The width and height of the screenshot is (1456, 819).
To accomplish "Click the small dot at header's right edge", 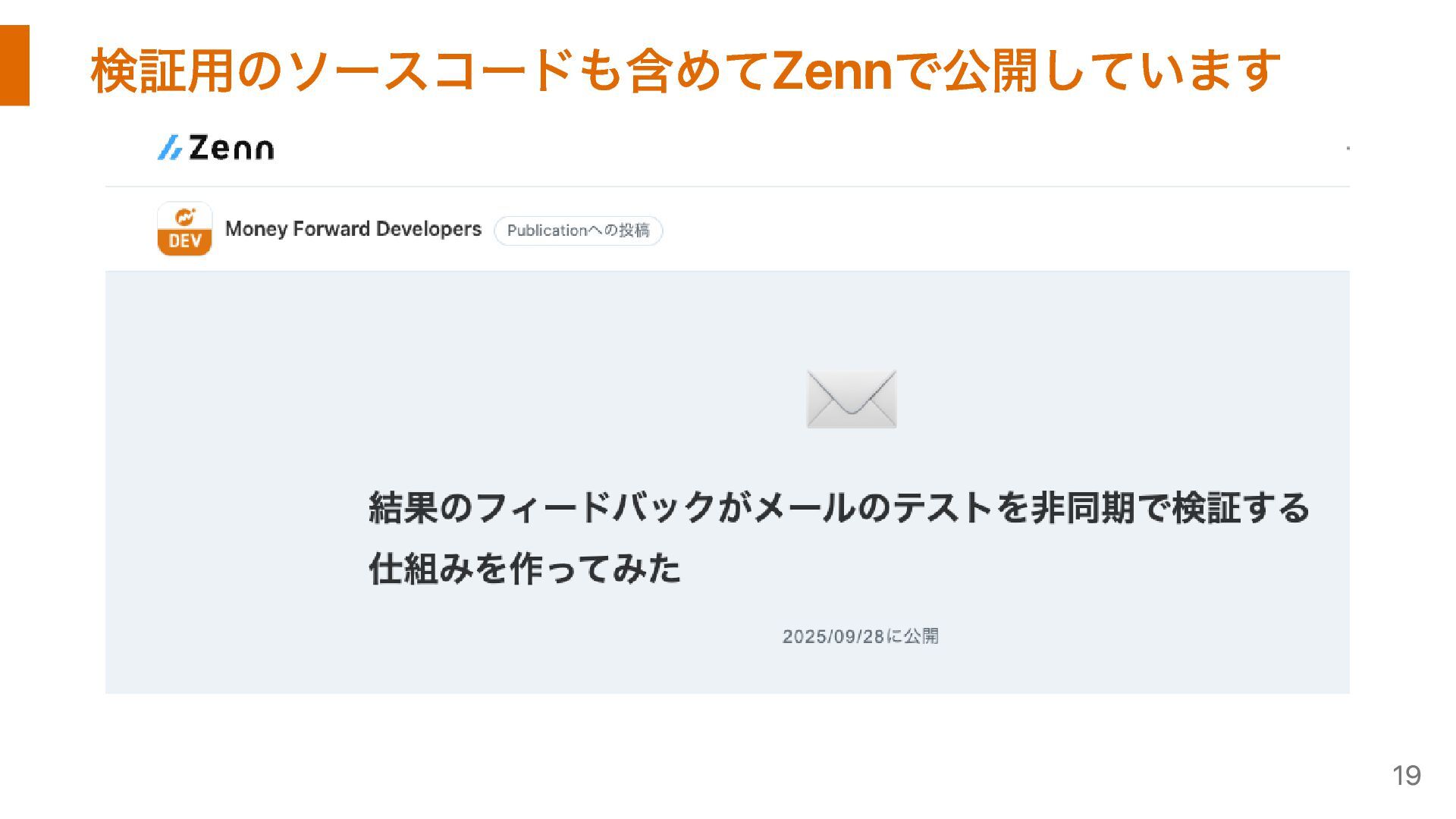I will (x=1348, y=149).
